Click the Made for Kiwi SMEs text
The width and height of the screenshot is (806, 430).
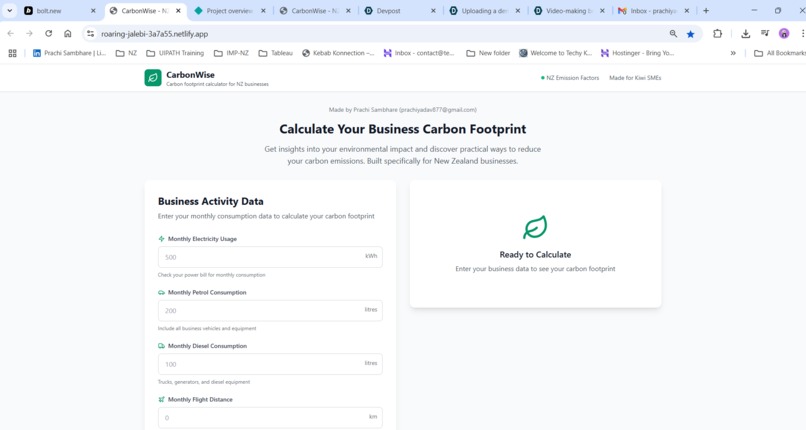pyautogui.click(x=635, y=78)
